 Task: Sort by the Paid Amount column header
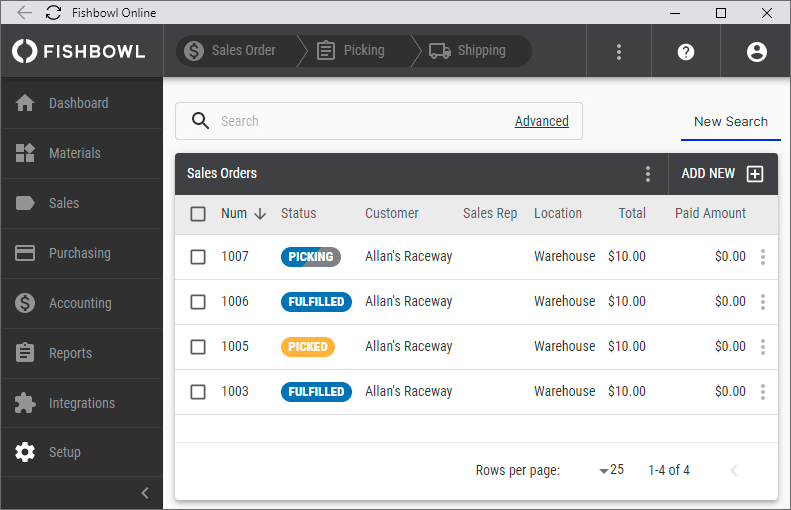click(x=710, y=213)
